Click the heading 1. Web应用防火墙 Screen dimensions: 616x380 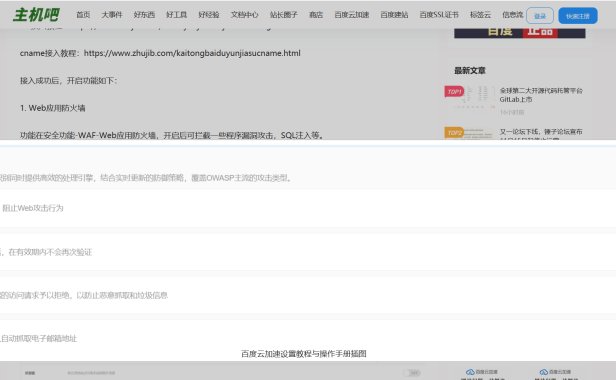click(53, 108)
